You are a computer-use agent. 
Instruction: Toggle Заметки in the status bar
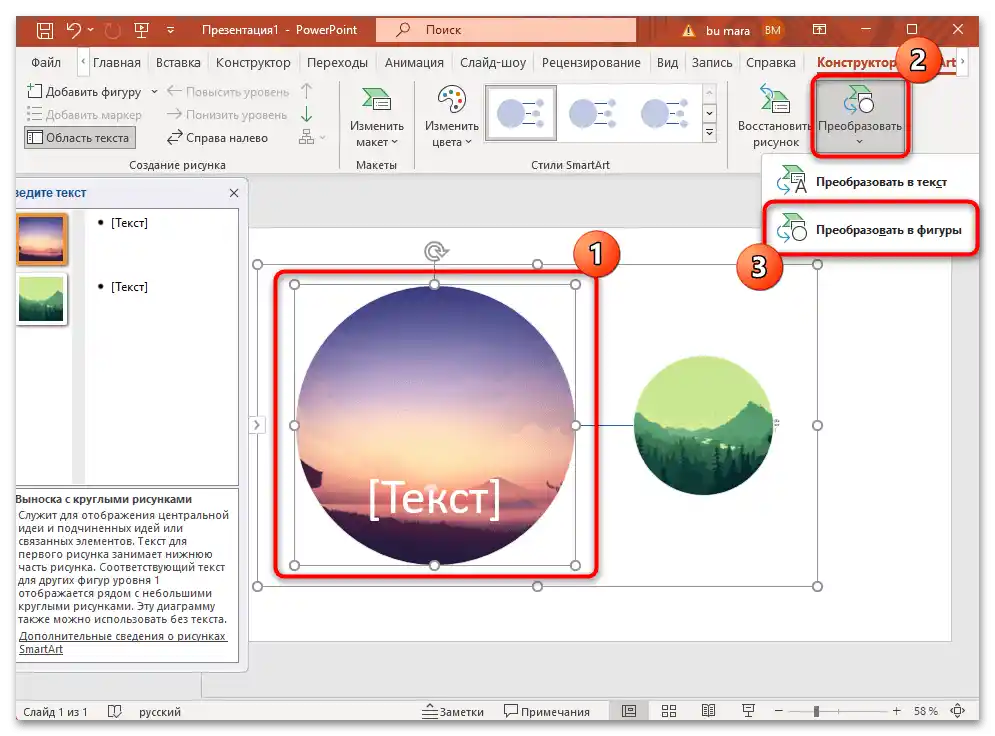coord(457,711)
